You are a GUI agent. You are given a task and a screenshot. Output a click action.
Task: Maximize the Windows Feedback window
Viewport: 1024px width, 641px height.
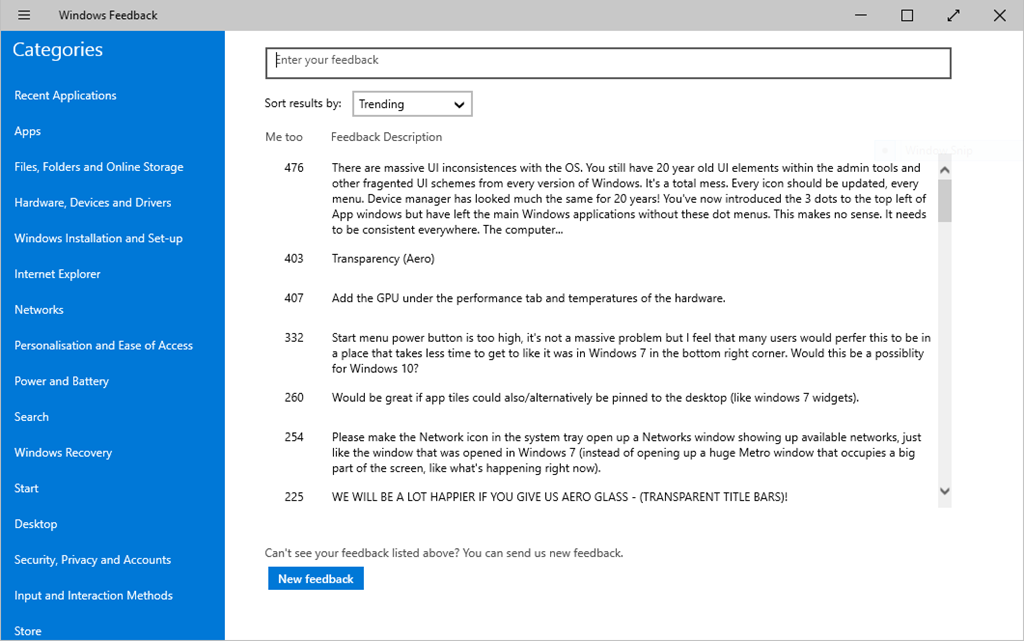pos(907,15)
